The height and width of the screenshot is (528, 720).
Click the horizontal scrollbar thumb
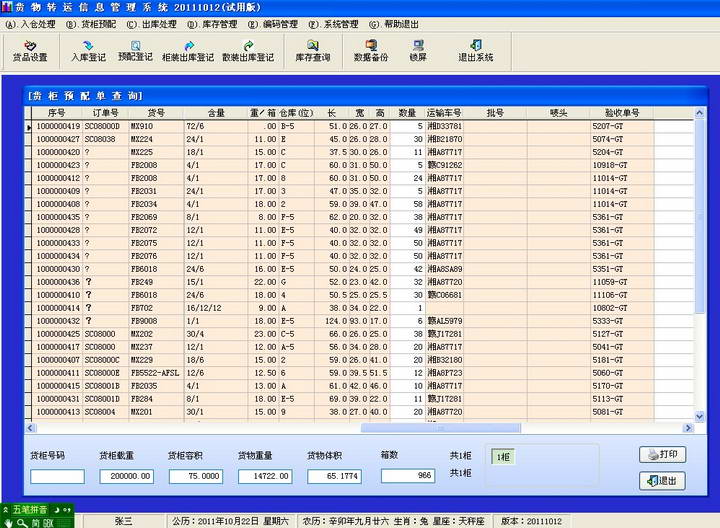441,428
